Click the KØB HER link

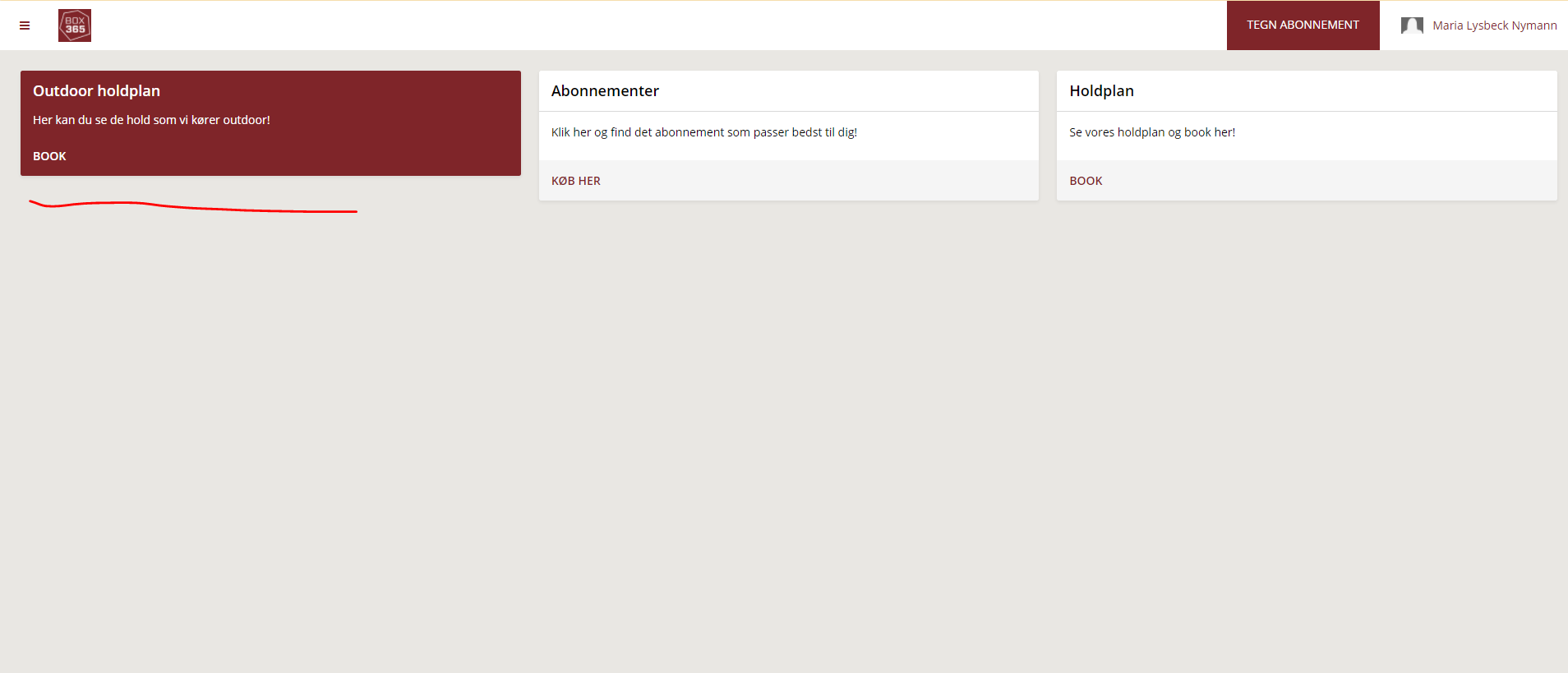click(x=576, y=181)
